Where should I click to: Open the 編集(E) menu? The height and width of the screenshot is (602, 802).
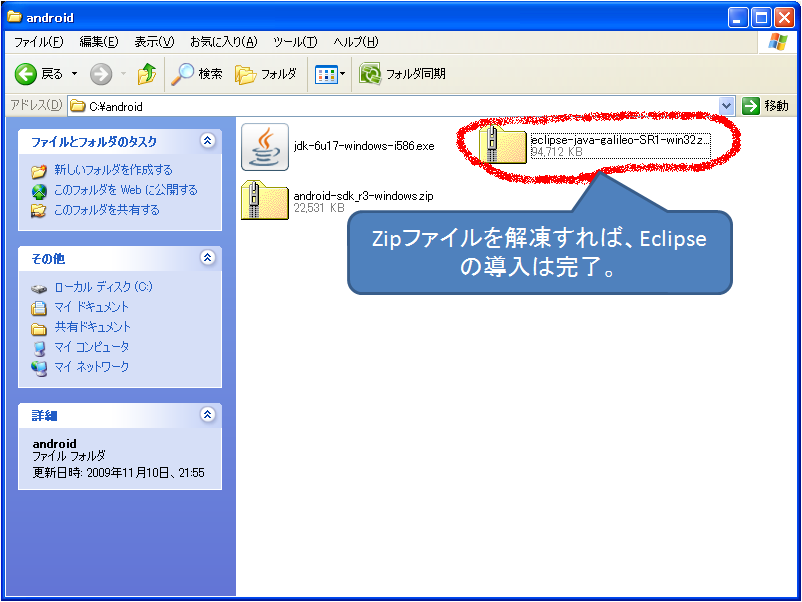99,42
